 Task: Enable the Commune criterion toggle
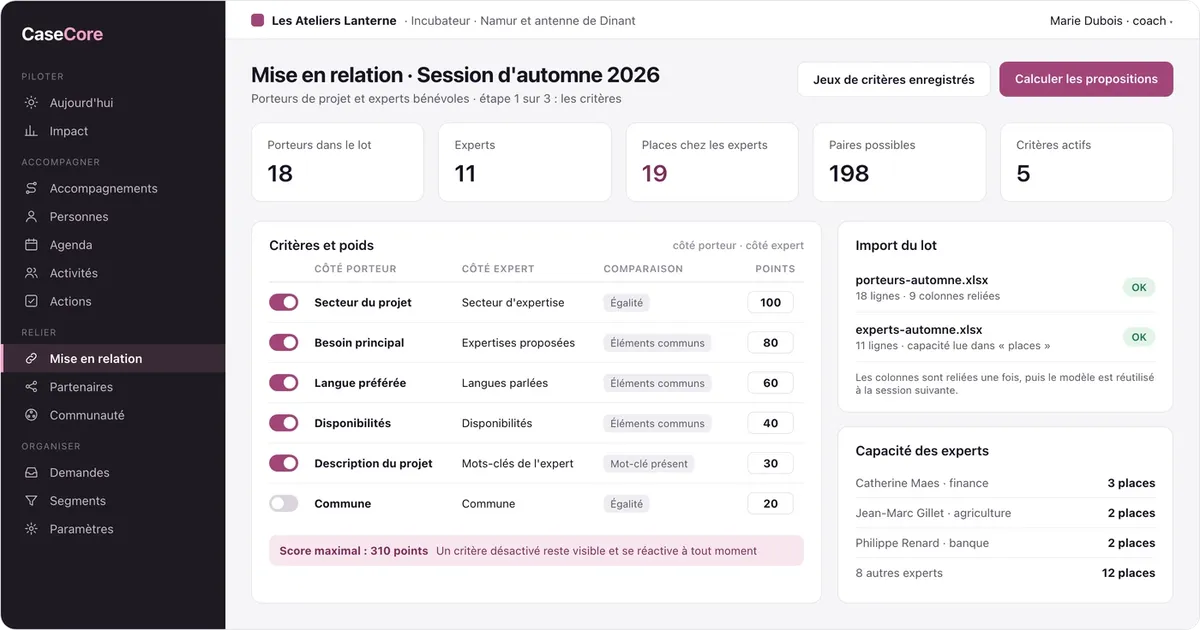click(x=284, y=504)
